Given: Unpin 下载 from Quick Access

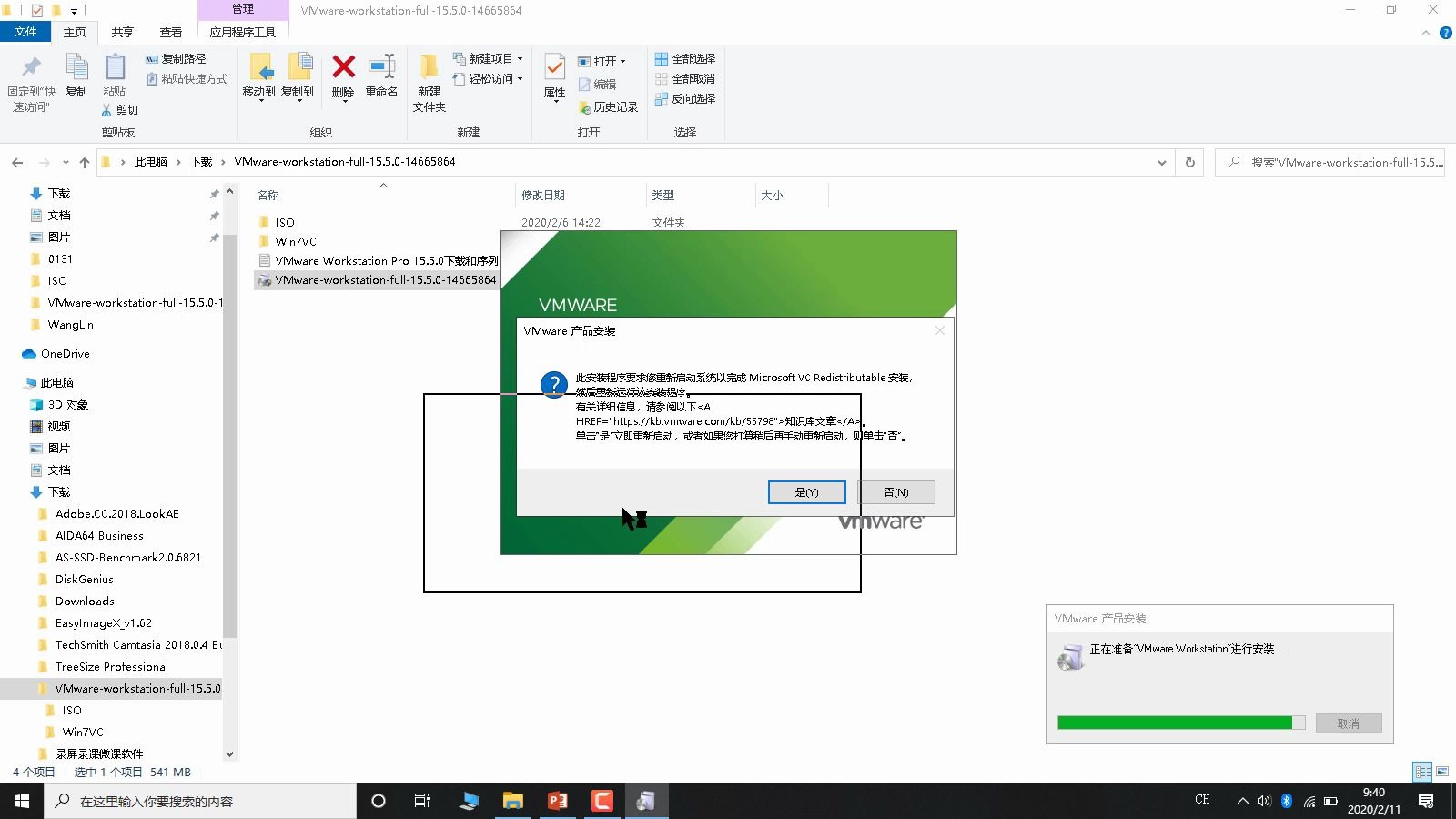Looking at the screenshot, I should [215, 193].
